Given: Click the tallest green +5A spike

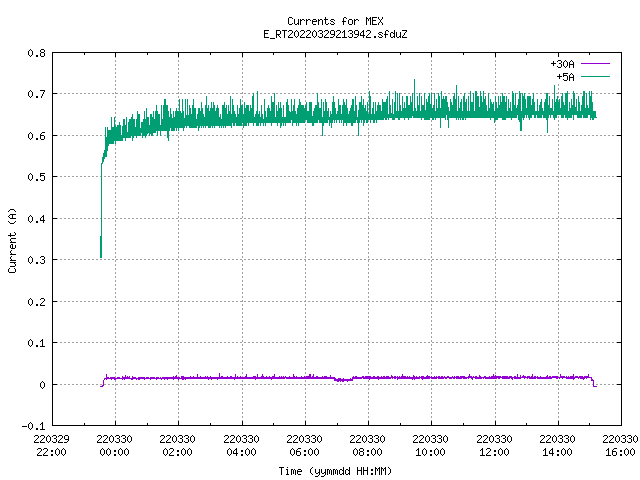Looking at the screenshot, I should 415,88.
